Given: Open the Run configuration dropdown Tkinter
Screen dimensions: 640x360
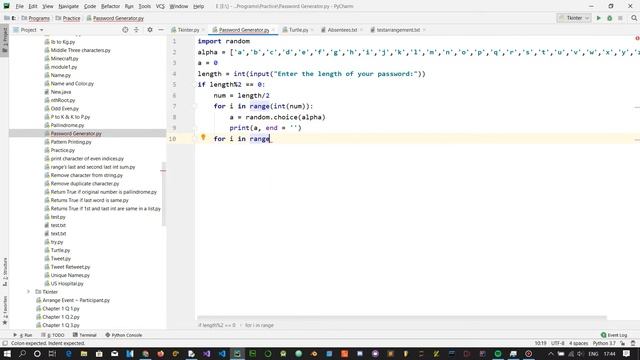Looking at the screenshot, I should [x=573, y=18].
